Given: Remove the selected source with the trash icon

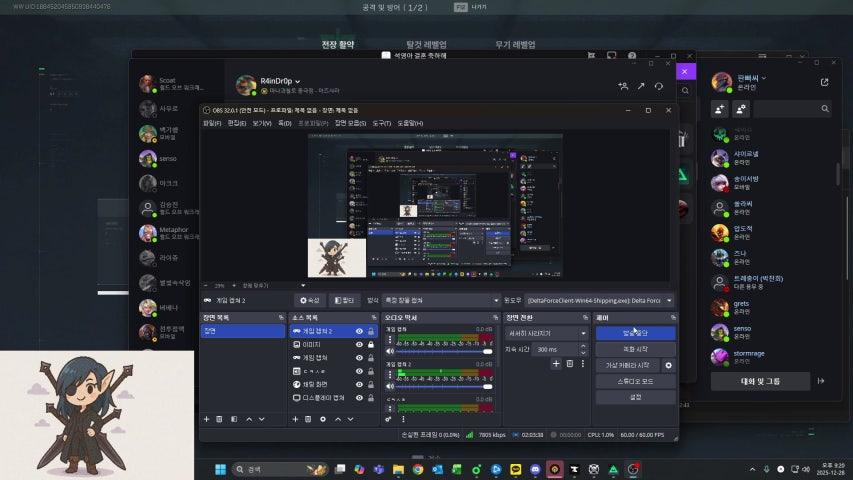Looking at the screenshot, I should [x=308, y=419].
